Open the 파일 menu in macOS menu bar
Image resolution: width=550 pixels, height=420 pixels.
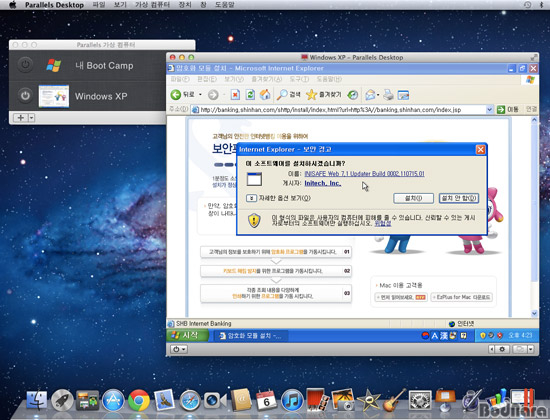point(99,5)
